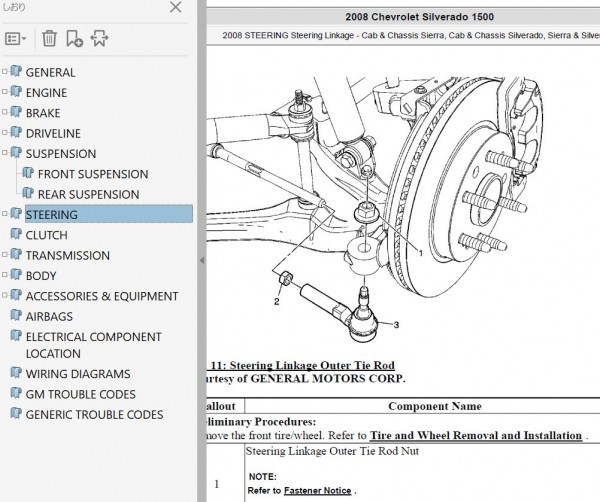Click the STEERING bookmark ribbon icon

pos(16,213)
